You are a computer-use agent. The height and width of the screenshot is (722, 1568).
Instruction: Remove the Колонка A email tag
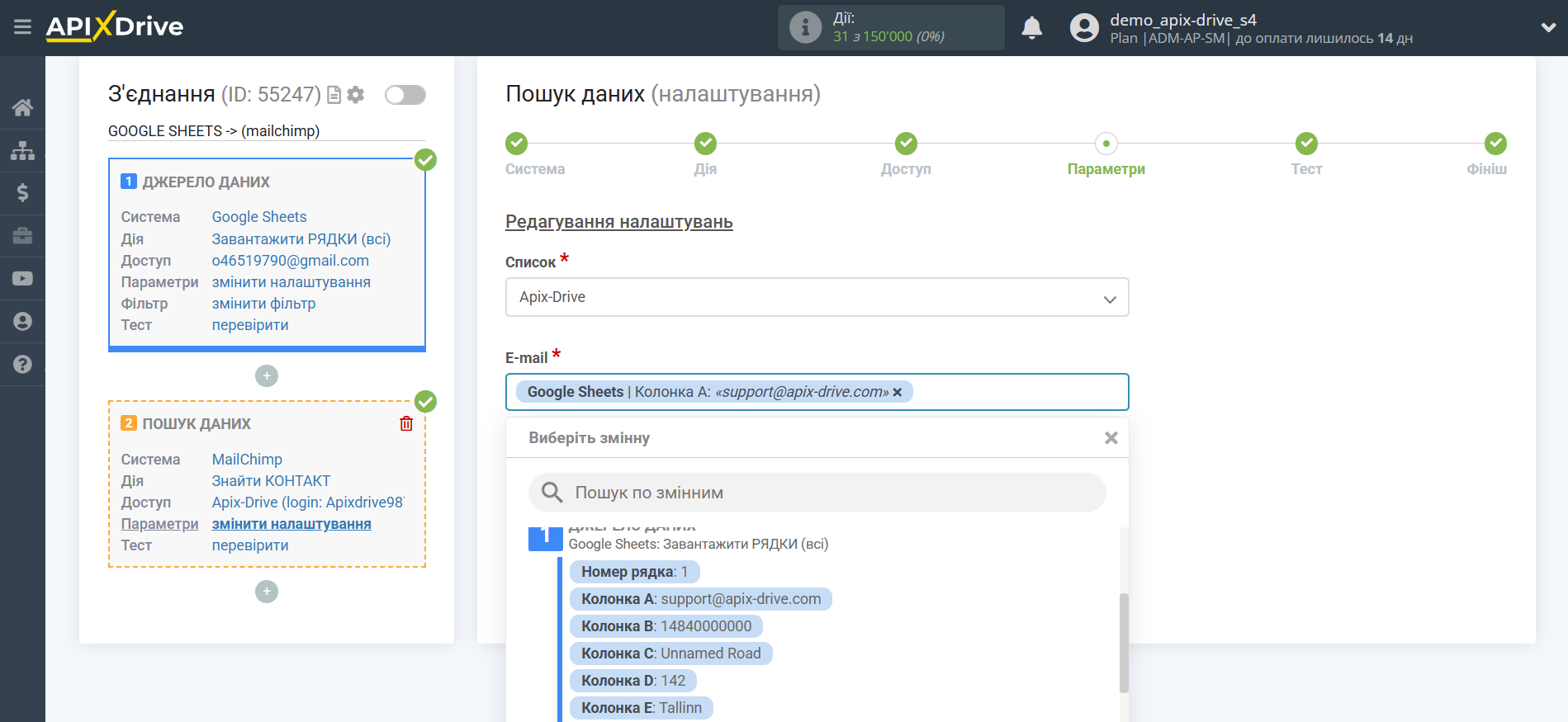click(x=898, y=392)
